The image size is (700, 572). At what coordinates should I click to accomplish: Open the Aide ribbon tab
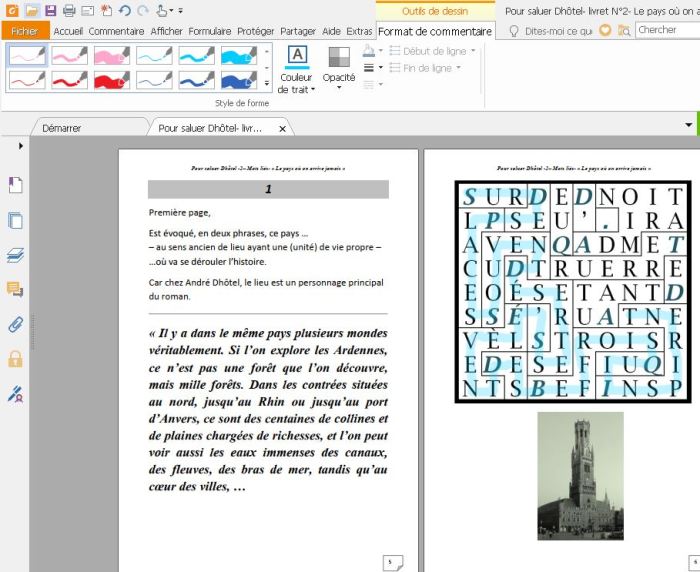click(x=331, y=31)
